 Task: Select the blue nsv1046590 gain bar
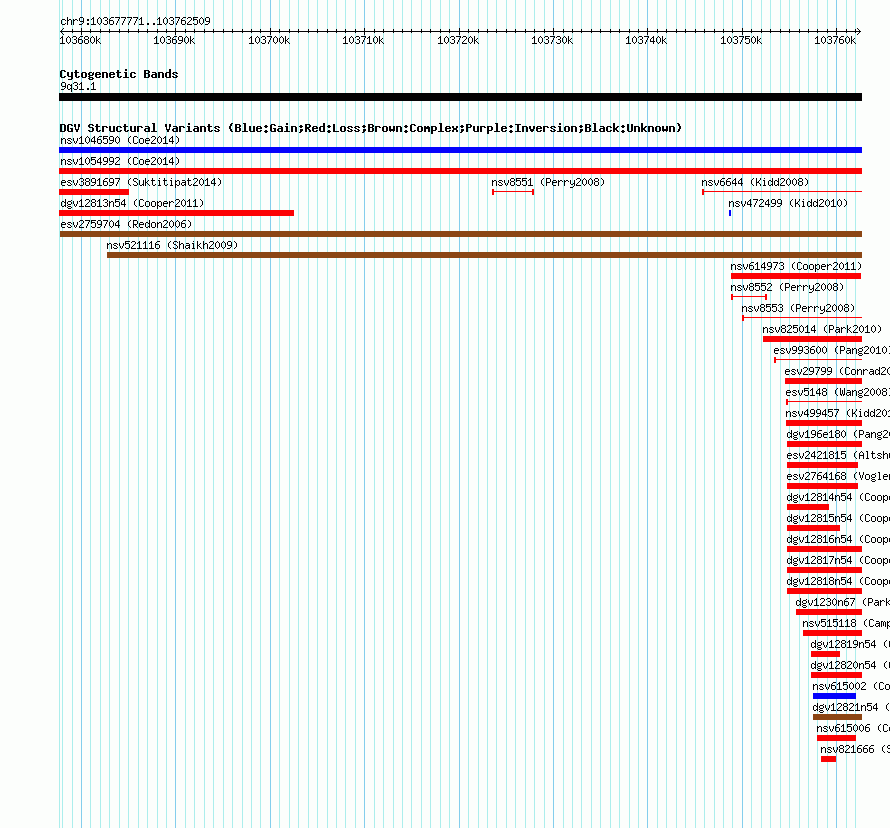coord(460,150)
